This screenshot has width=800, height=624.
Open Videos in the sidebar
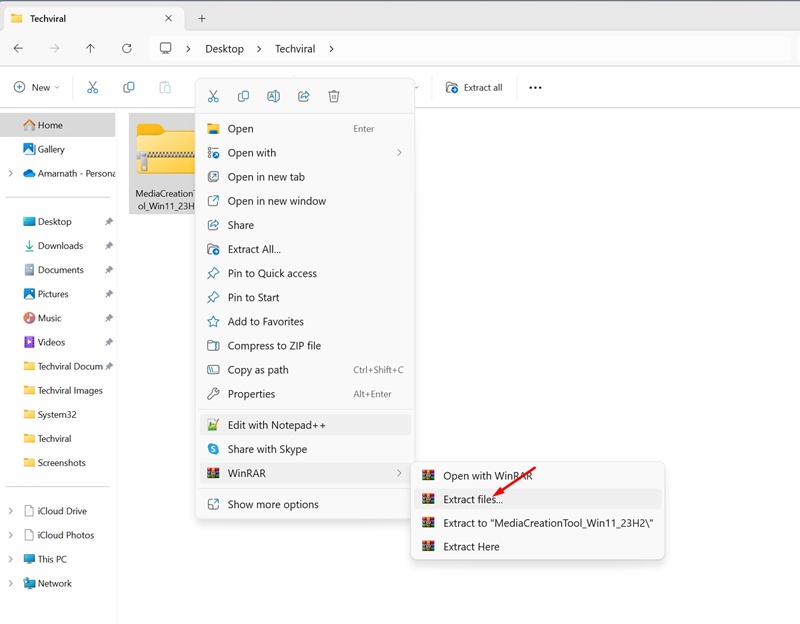(58, 342)
